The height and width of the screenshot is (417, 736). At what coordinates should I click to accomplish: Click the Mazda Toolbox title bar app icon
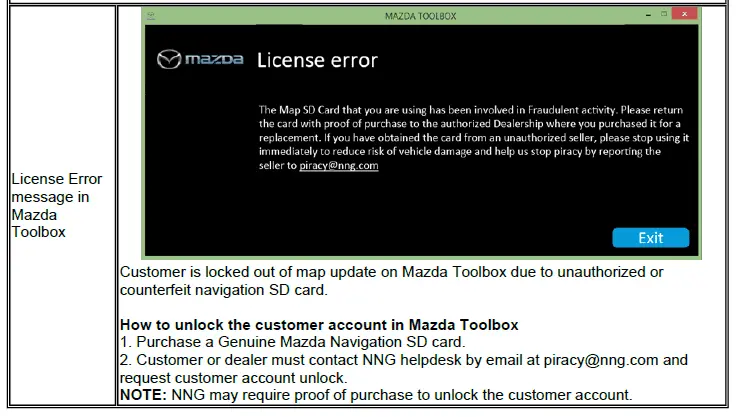[x=150, y=16]
